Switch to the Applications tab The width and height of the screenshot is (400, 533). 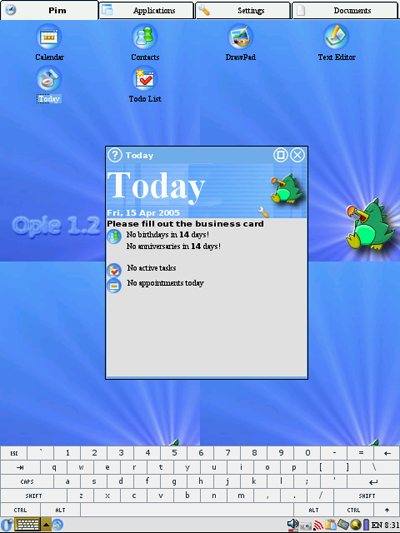point(146,11)
